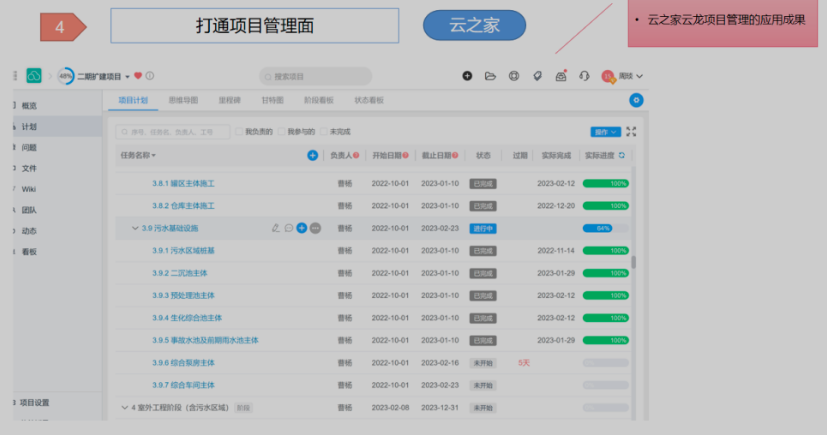
Task: Open task link 3.9.2 二沉池主体
Action: coord(179,273)
